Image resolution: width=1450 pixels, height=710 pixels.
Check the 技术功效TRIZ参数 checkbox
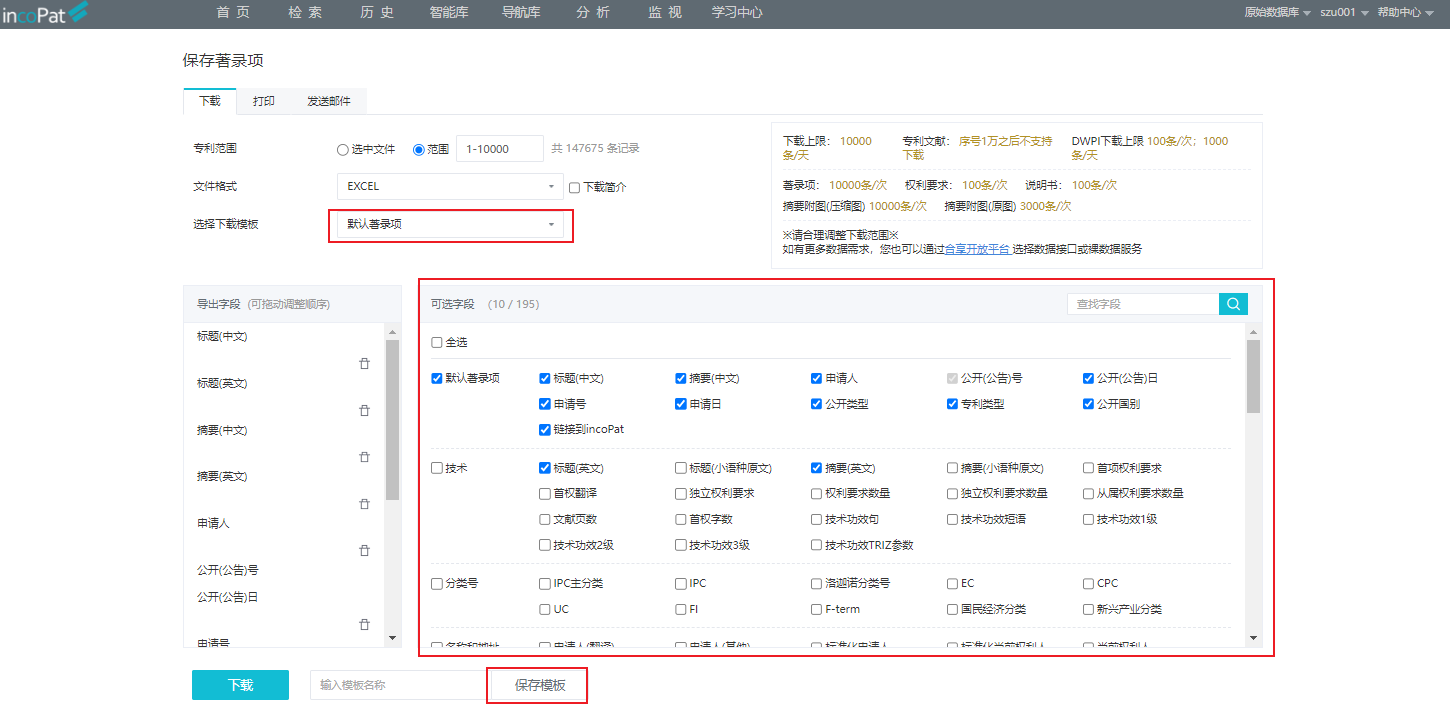click(x=817, y=545)
